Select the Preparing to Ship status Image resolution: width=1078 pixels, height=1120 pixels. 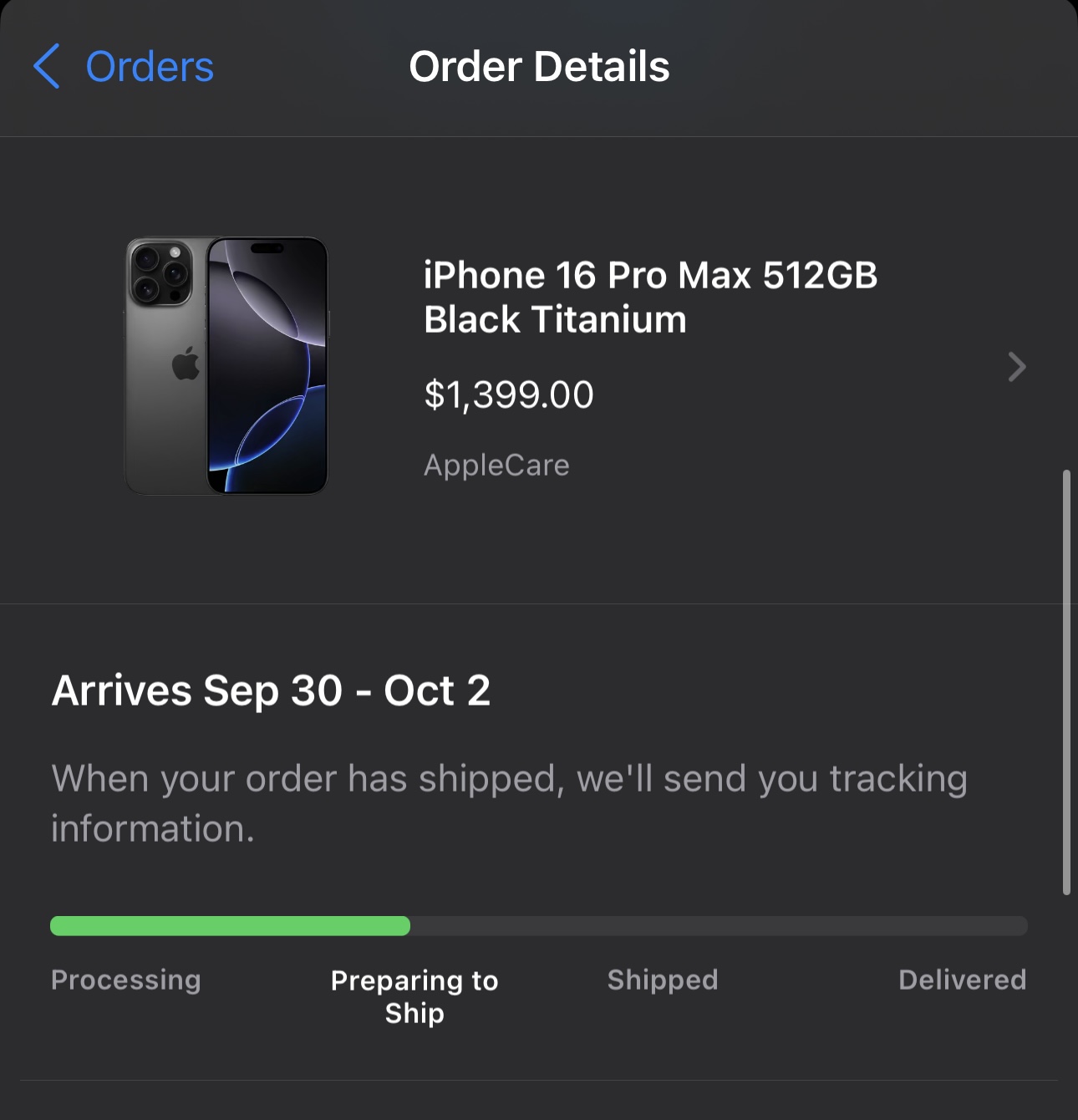point(414,996)
